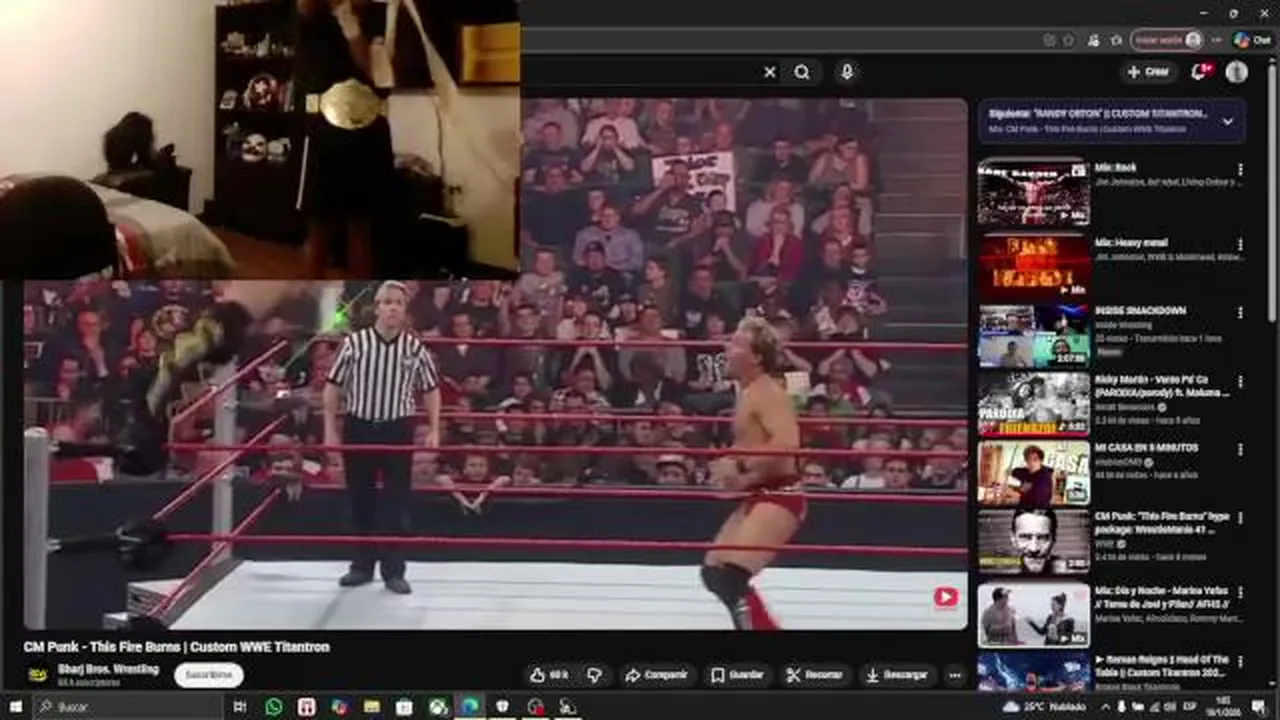Open options menu for 'INSIDE SMACKDOWN'
The width and height of the screenshot is (1280, 720).
[1240, 313]
